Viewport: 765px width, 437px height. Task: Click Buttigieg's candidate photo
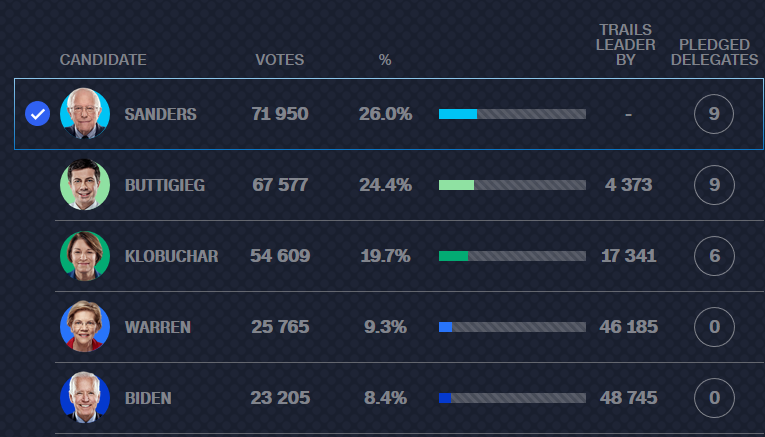pyautogui.click(x=85, y=185)
